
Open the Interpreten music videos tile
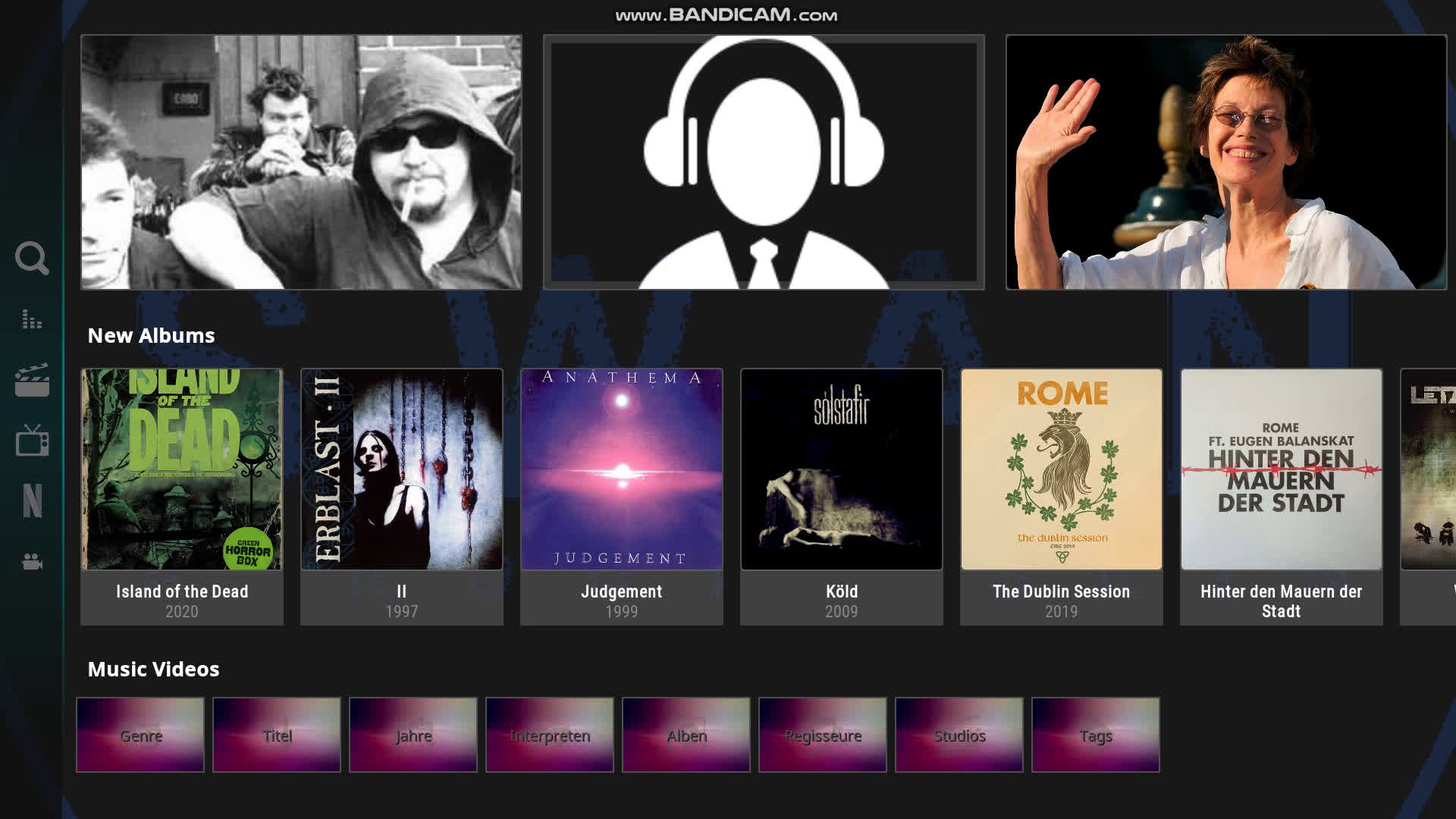point(550,735)
